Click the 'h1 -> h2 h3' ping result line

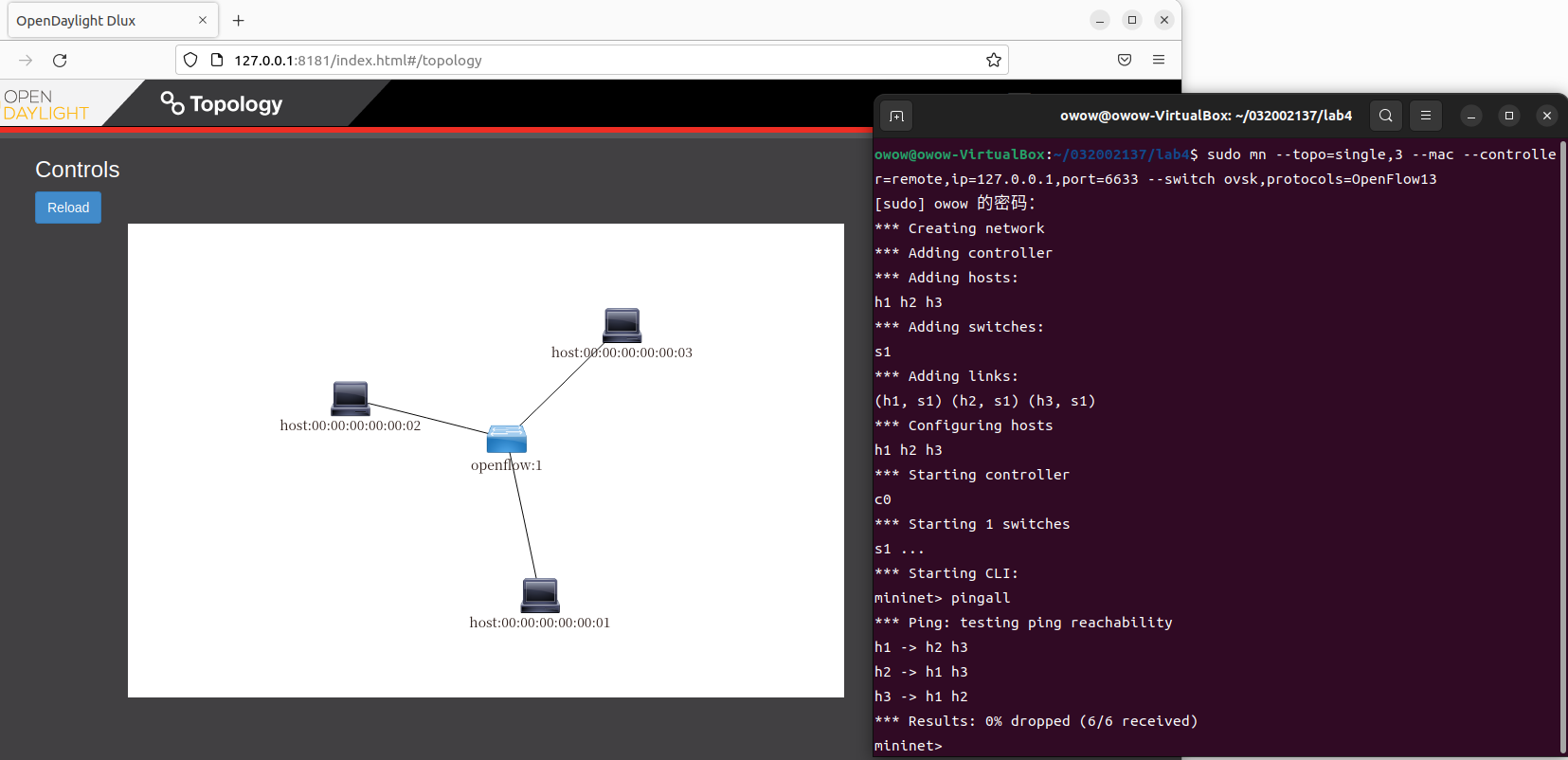921,647
